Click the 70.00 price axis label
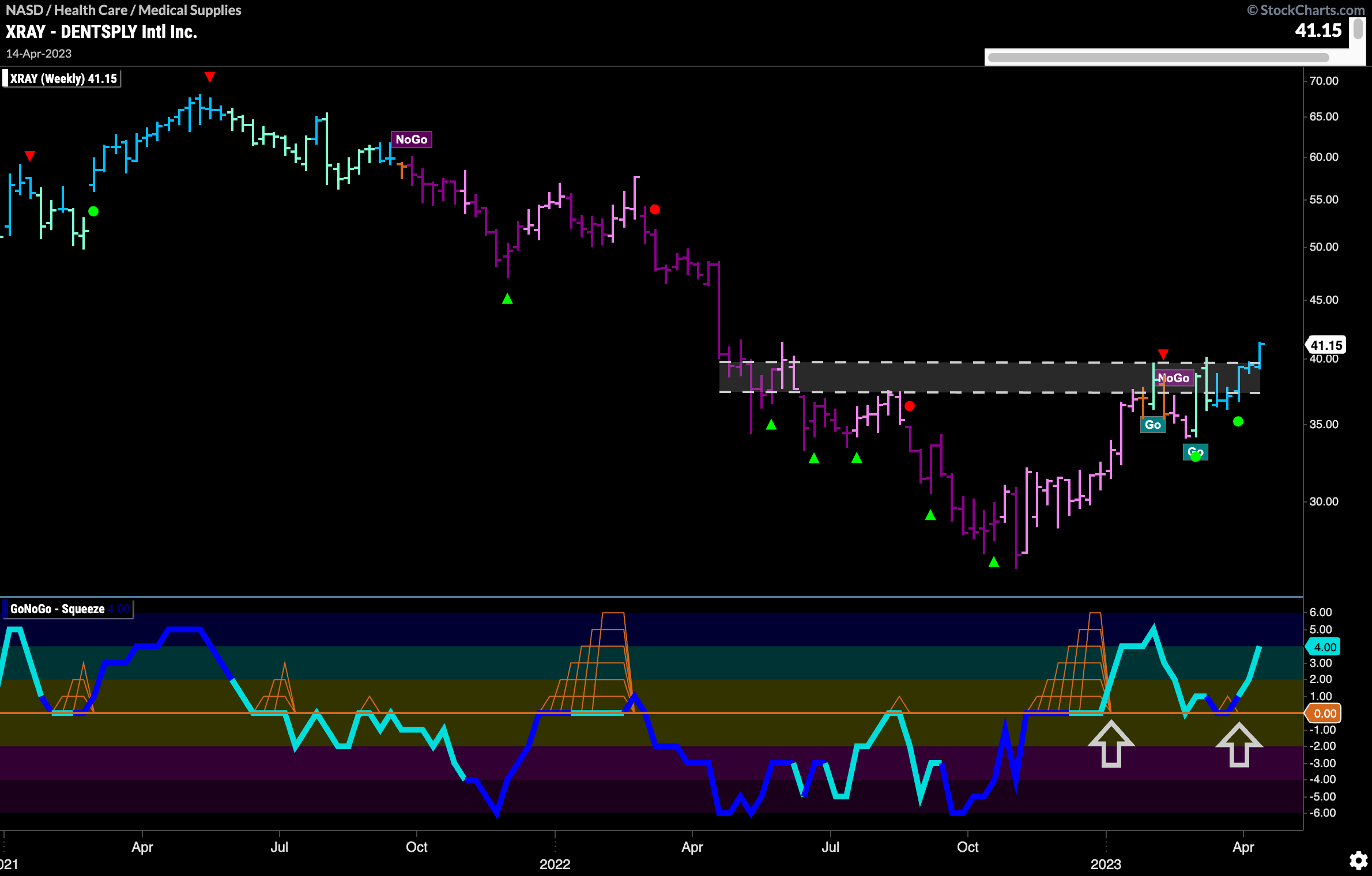The height and width of the screenshot is (876, 1372). [x=1324, y=81]
